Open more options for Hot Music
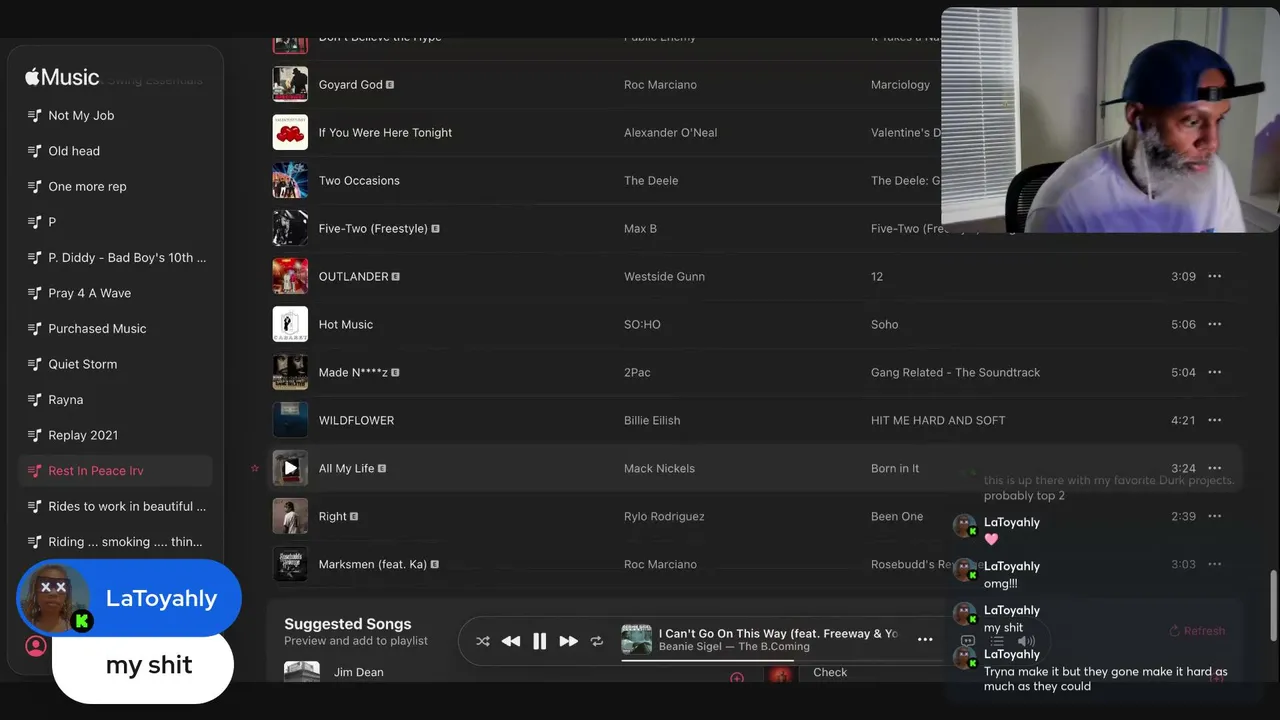1280x720 pixels. click(x=1215, y=324)
